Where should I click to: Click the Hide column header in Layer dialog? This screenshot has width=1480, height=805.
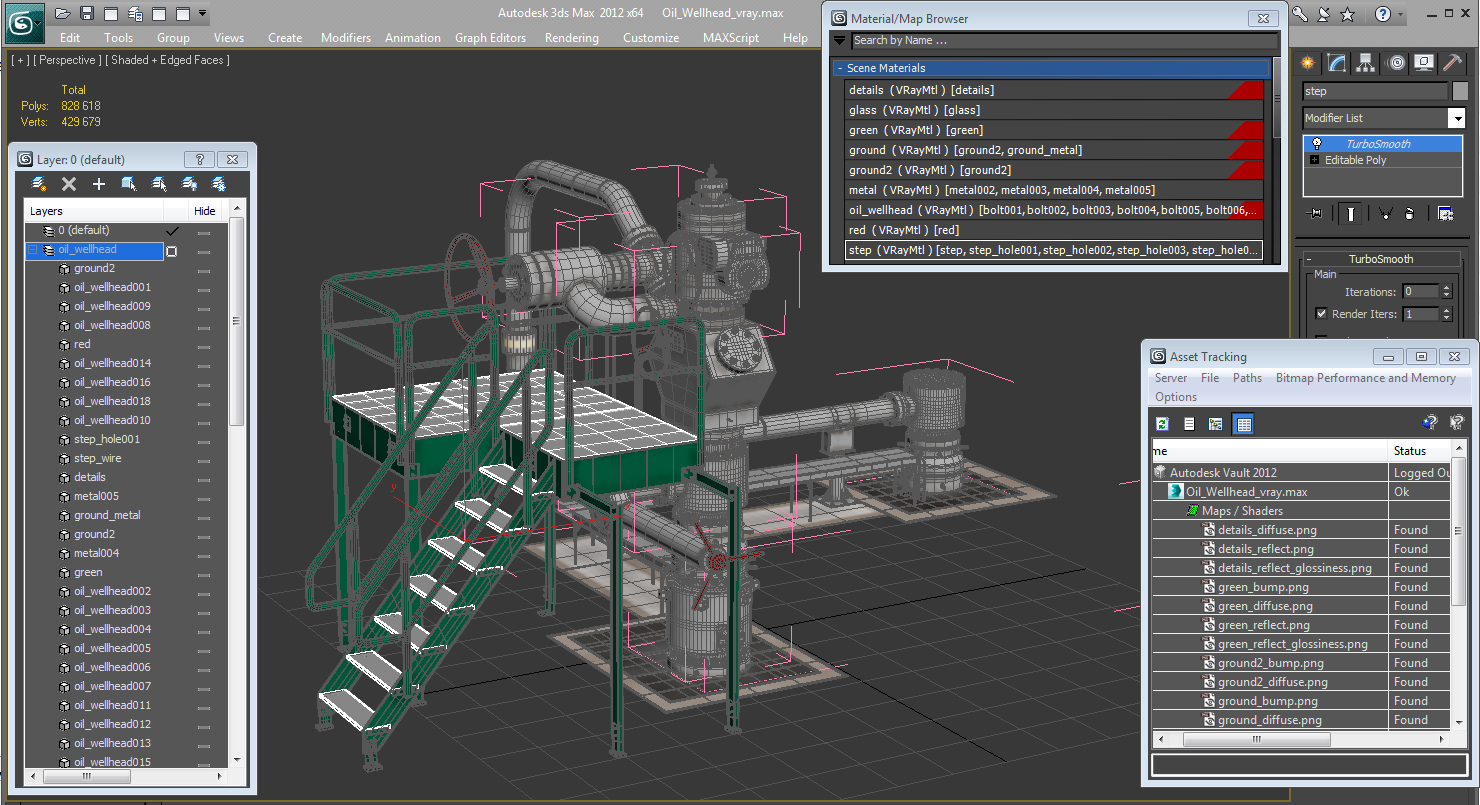click(x=205, y=211)
